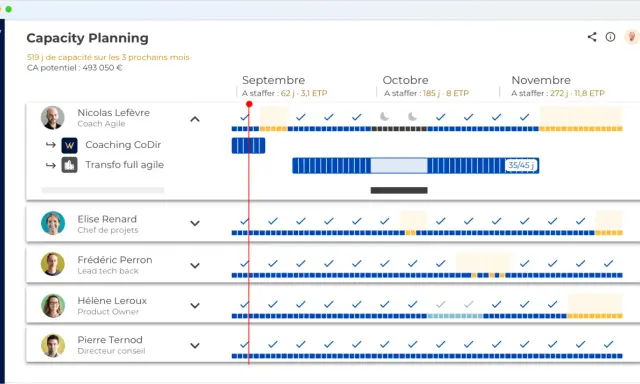This screenshot has width=640, height=384.
Task: Click the name Nicolas Lefèvre
Action: [113, 113]
